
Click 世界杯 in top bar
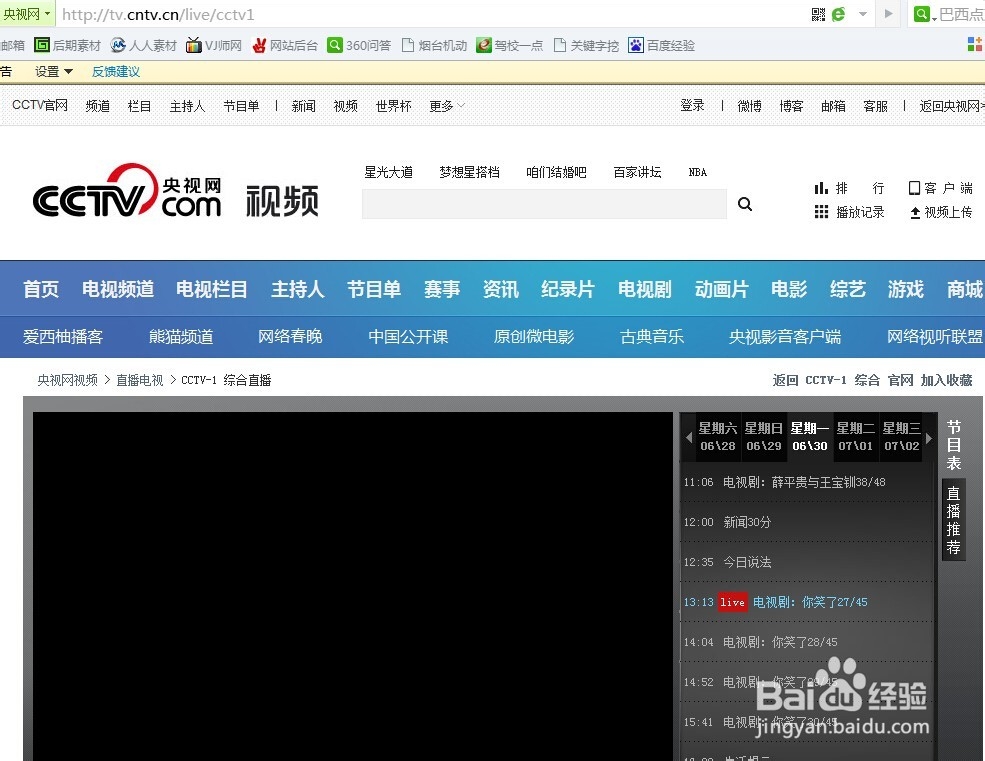pos(393,106)
